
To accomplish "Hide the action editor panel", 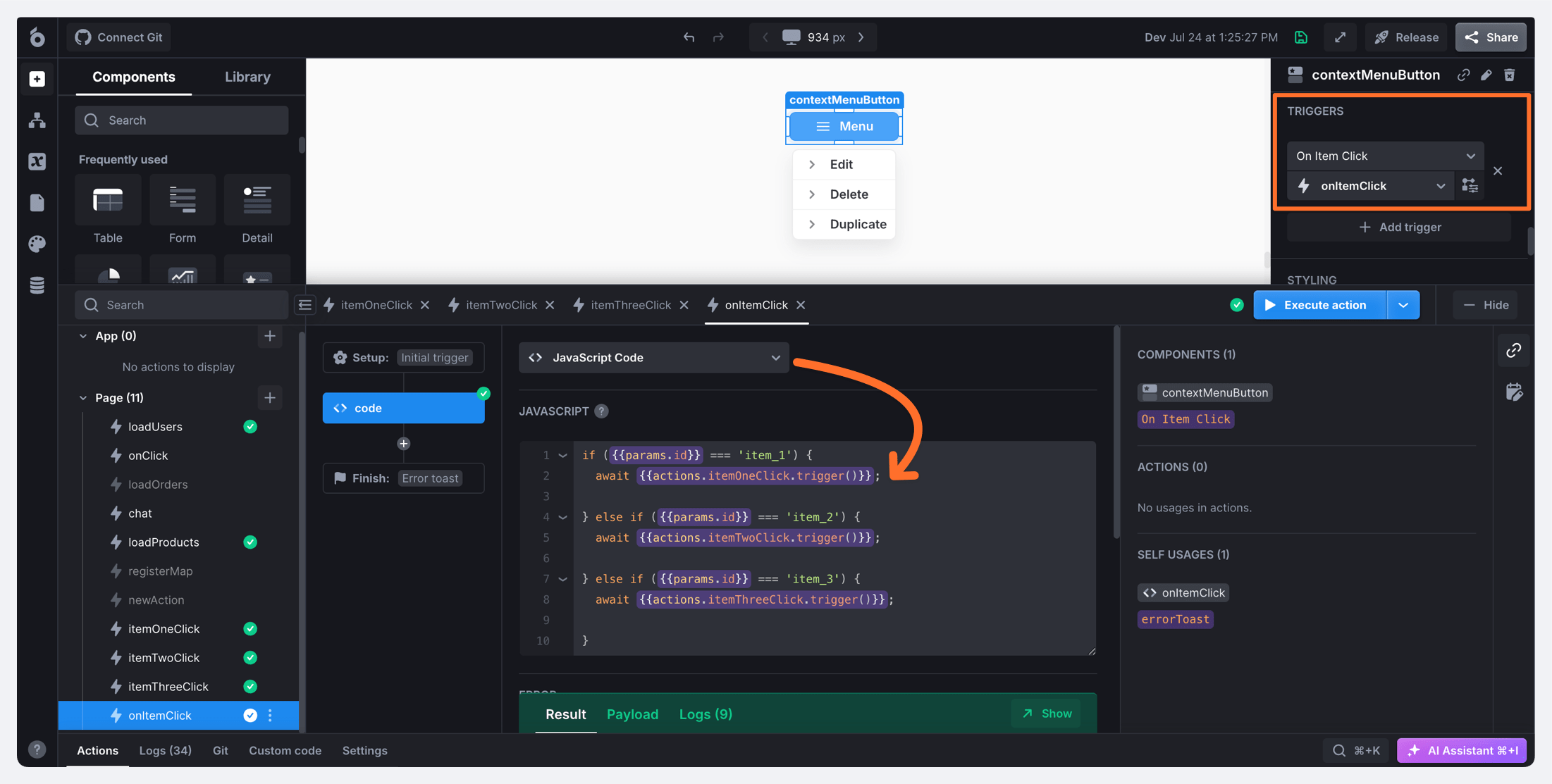I will coord(1486,305).
